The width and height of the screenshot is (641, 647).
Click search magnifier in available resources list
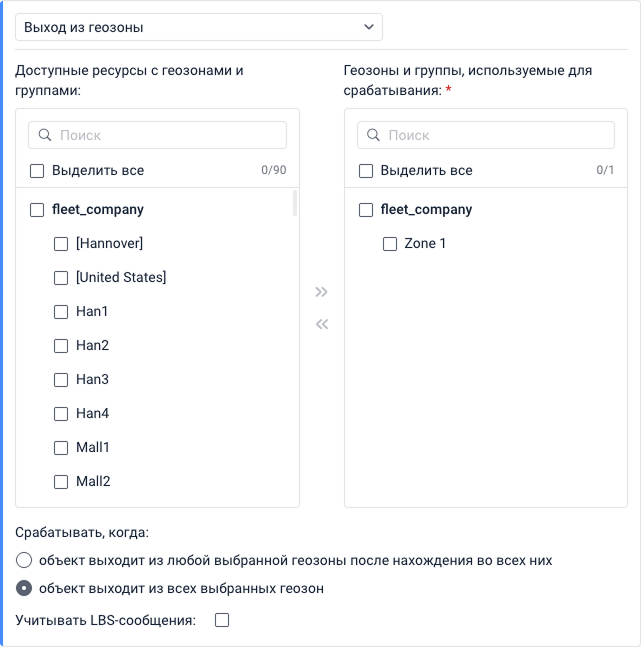pyautogui.click(x=44, y=135)
